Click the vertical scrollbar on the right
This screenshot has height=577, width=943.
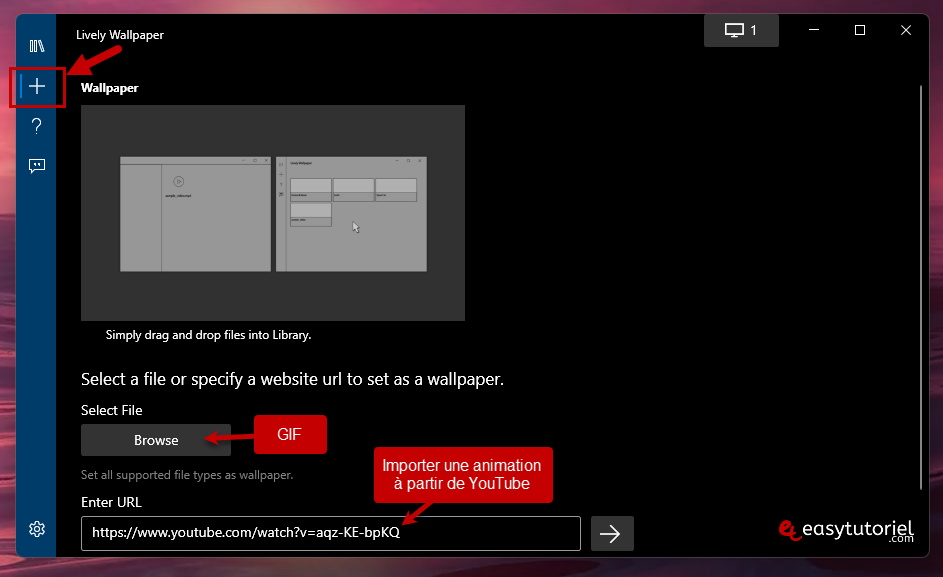[x=920, y=288]
